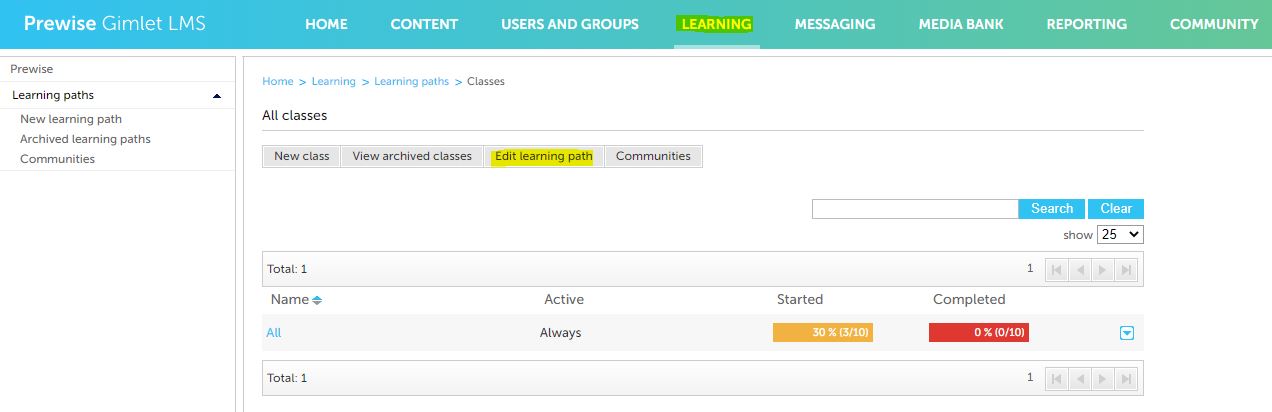The width and height of the screenshot is (1272, 412).
Task: Open the Learning tab in navigation
Action: point(716,24)
